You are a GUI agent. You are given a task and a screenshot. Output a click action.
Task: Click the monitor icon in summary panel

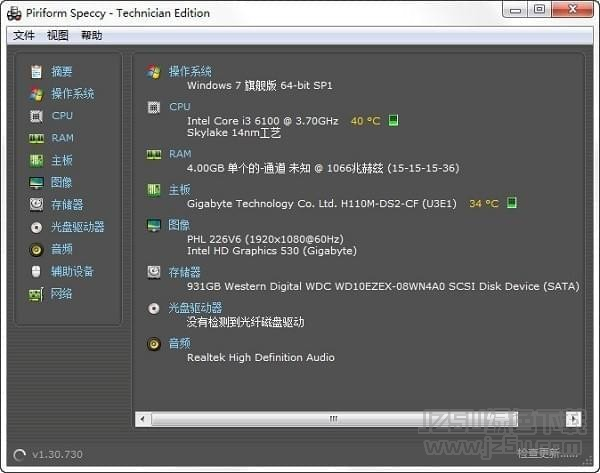(x=154, y=225)
